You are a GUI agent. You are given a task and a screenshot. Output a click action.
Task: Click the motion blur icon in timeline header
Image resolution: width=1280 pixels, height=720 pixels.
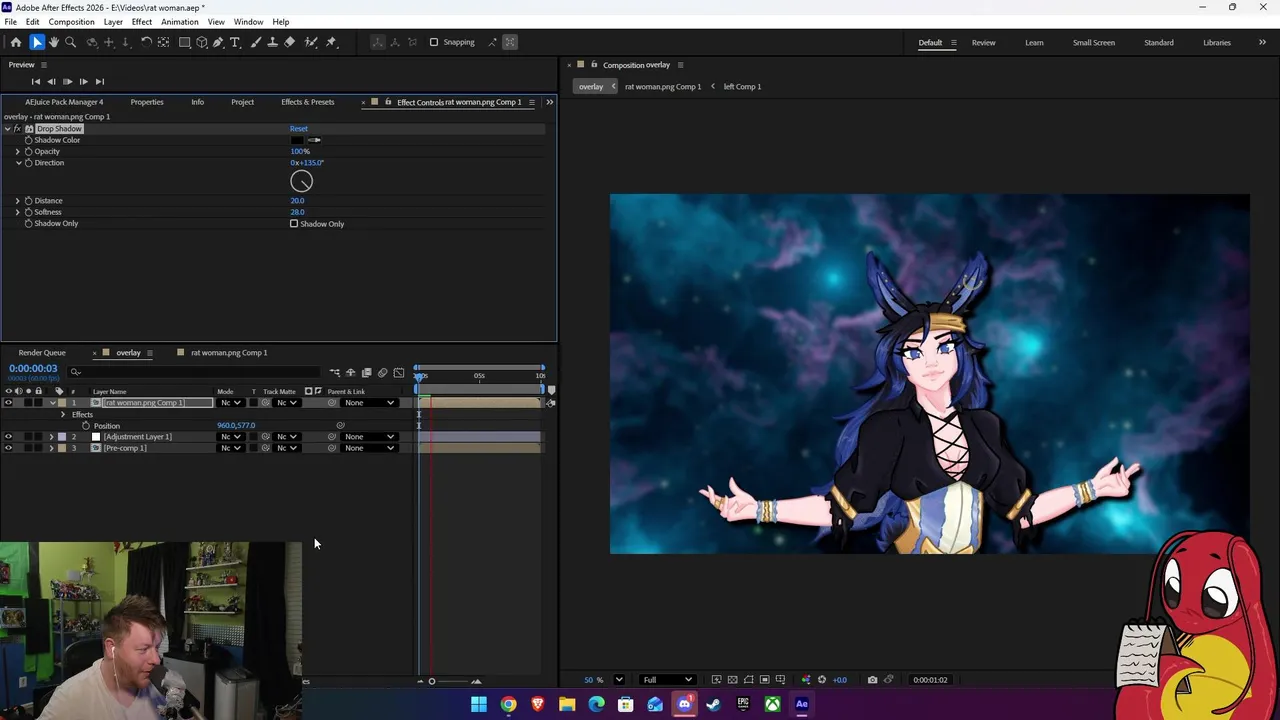(x=382, y=373)
